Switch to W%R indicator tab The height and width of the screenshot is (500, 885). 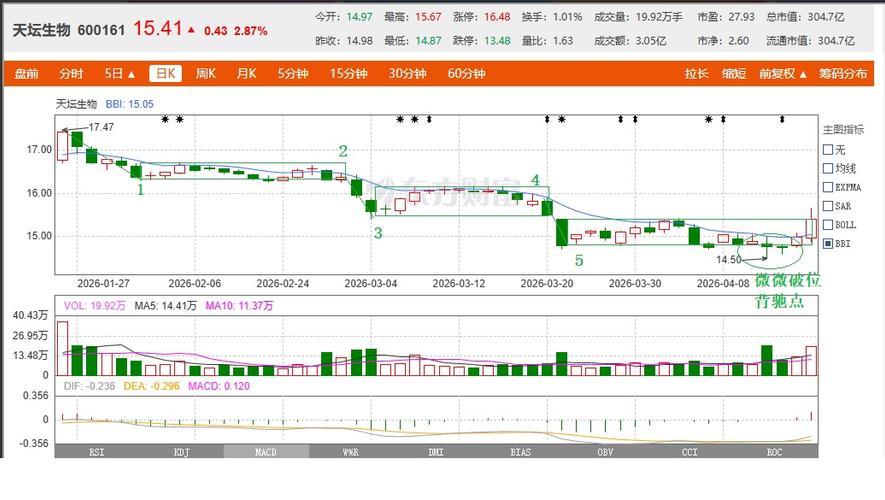(x=351, y=452)
